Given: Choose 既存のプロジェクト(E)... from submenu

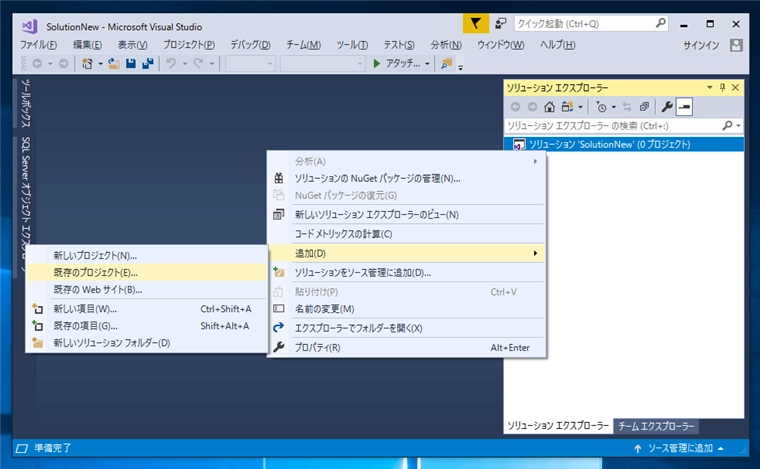Looking at the screenshot, I should click(x=146, y=273).
